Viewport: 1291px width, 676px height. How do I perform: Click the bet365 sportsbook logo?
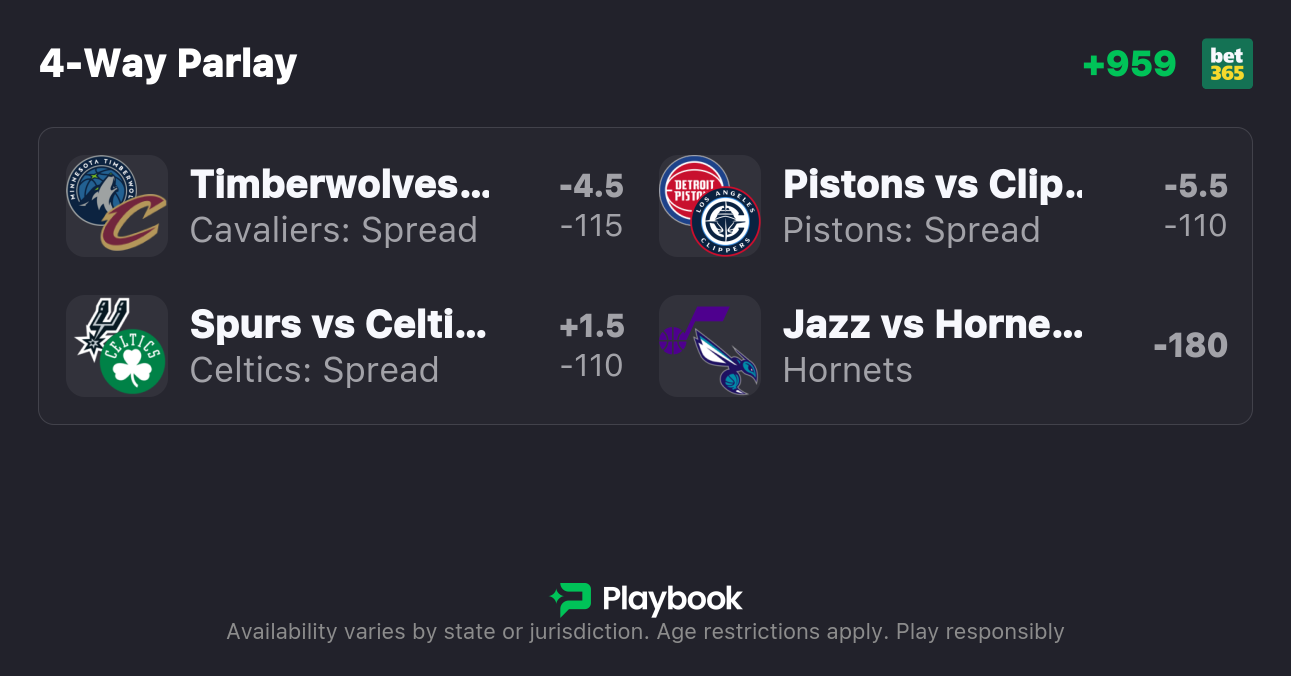(x=1227, y=64)
